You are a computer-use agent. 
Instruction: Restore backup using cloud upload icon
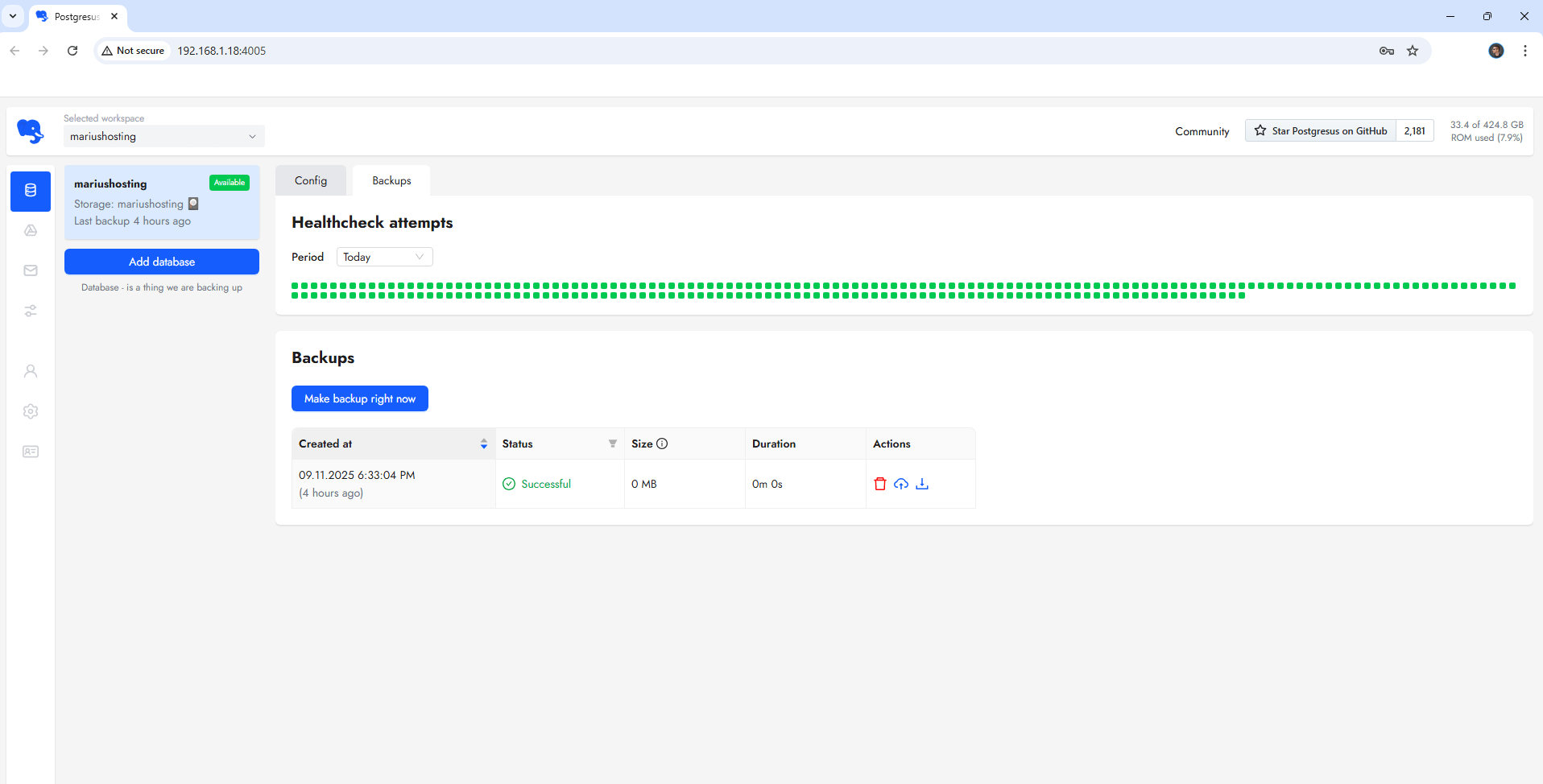click(x=901, y=484)
